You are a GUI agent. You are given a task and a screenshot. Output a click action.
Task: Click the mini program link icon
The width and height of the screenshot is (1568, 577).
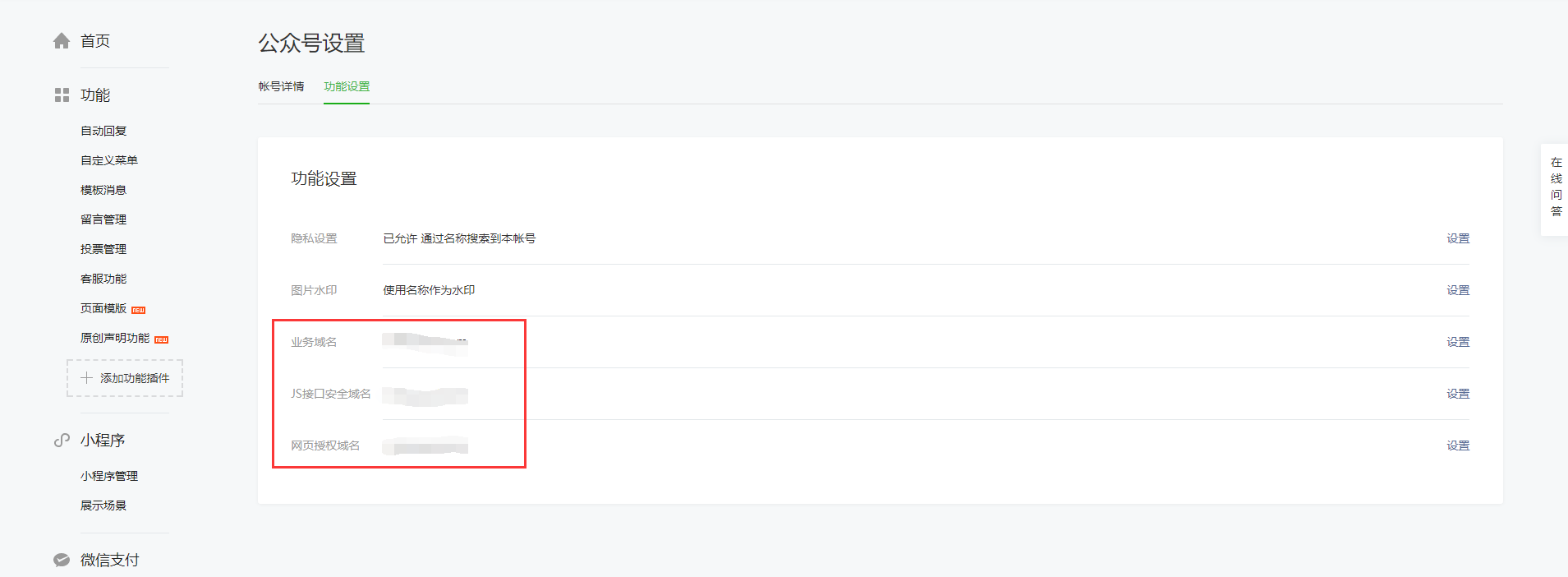tap(62, 441)
